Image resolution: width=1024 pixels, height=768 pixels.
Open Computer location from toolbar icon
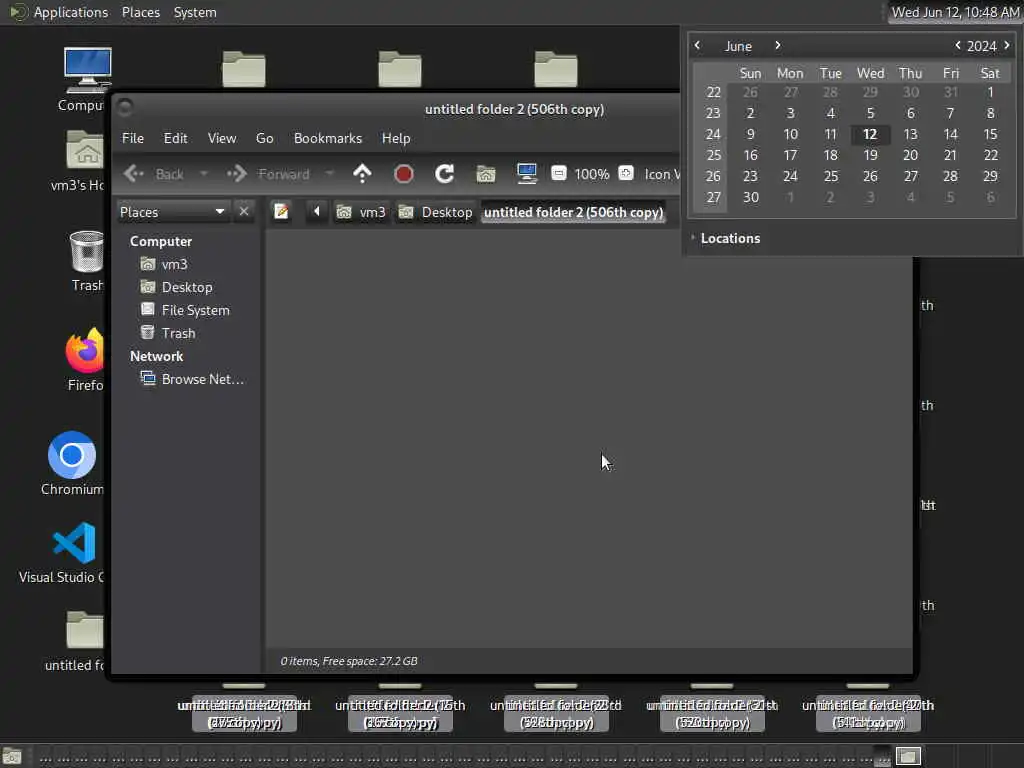click(x=526, y=174)
